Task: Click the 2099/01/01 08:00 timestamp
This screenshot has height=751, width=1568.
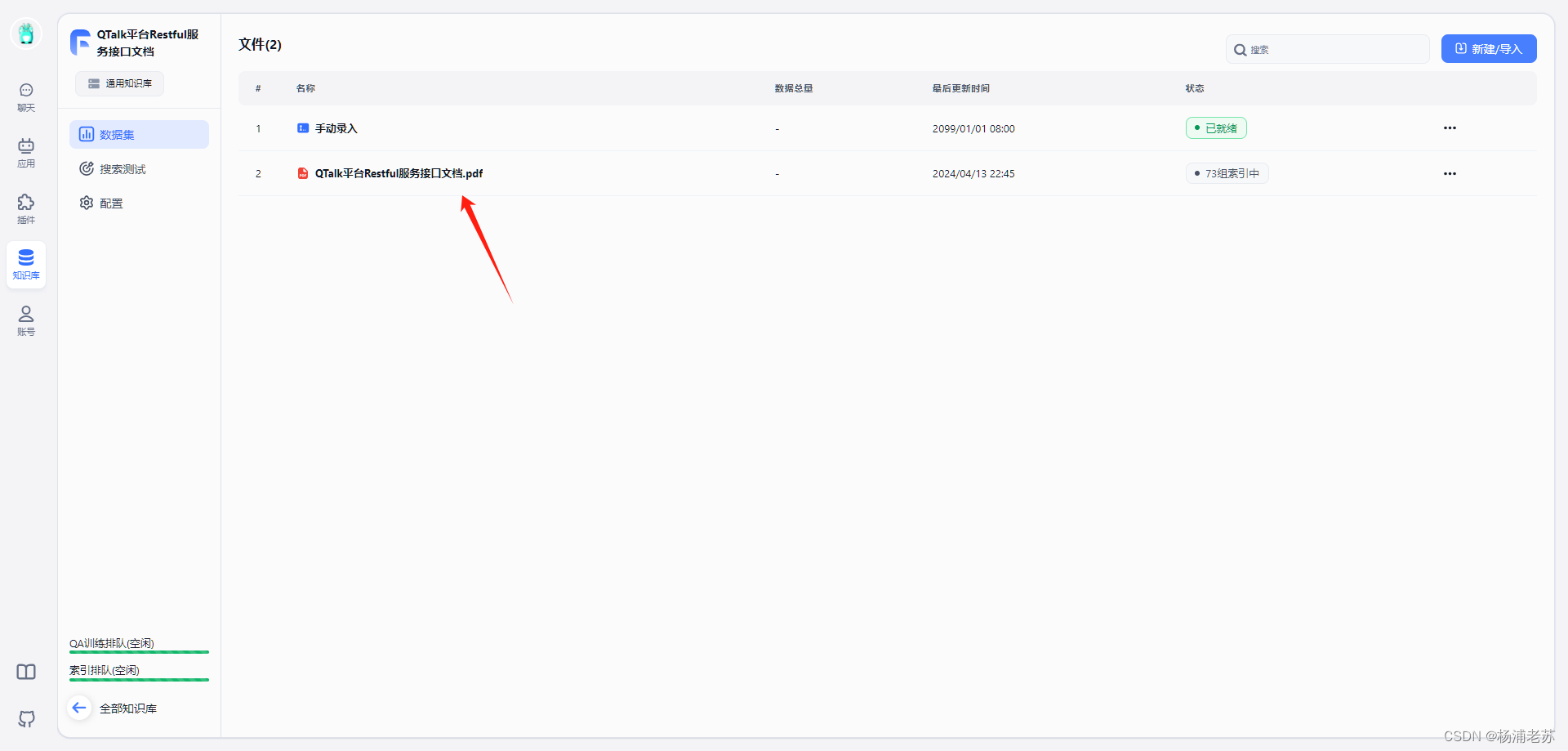Action: pos(973,129)
